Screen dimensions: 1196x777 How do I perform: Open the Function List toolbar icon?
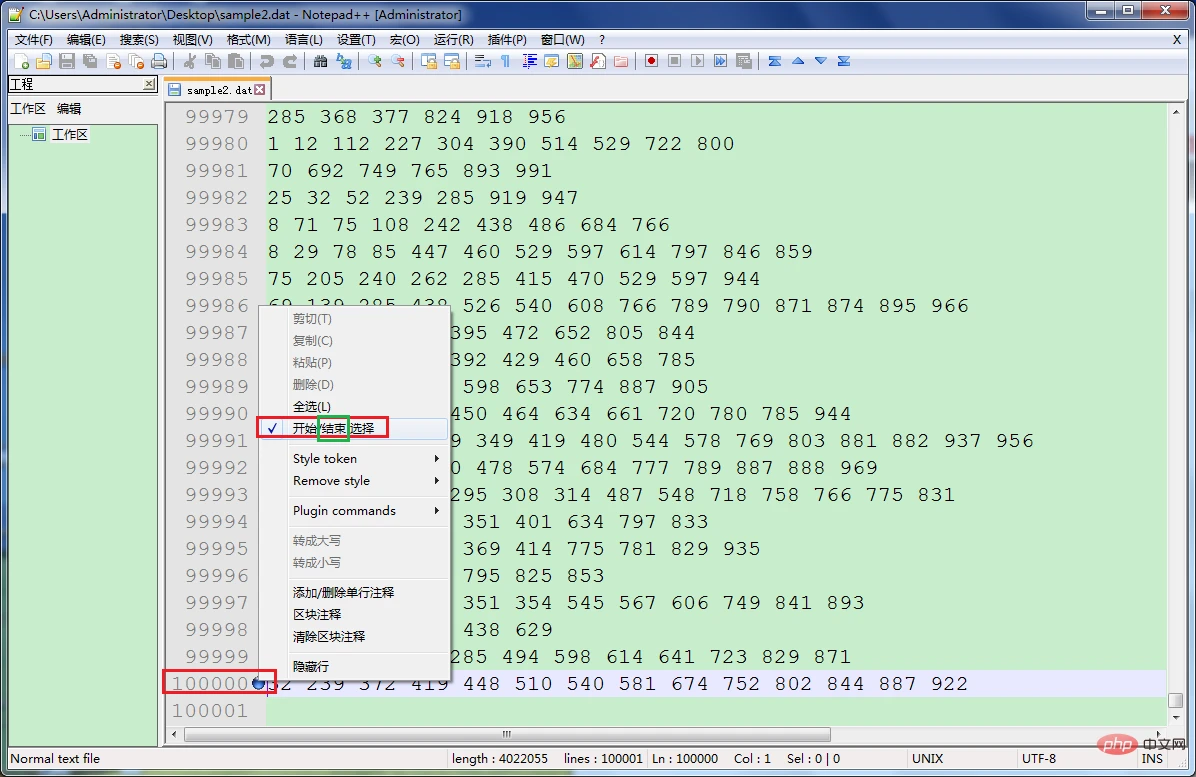(x=598, y=61)
